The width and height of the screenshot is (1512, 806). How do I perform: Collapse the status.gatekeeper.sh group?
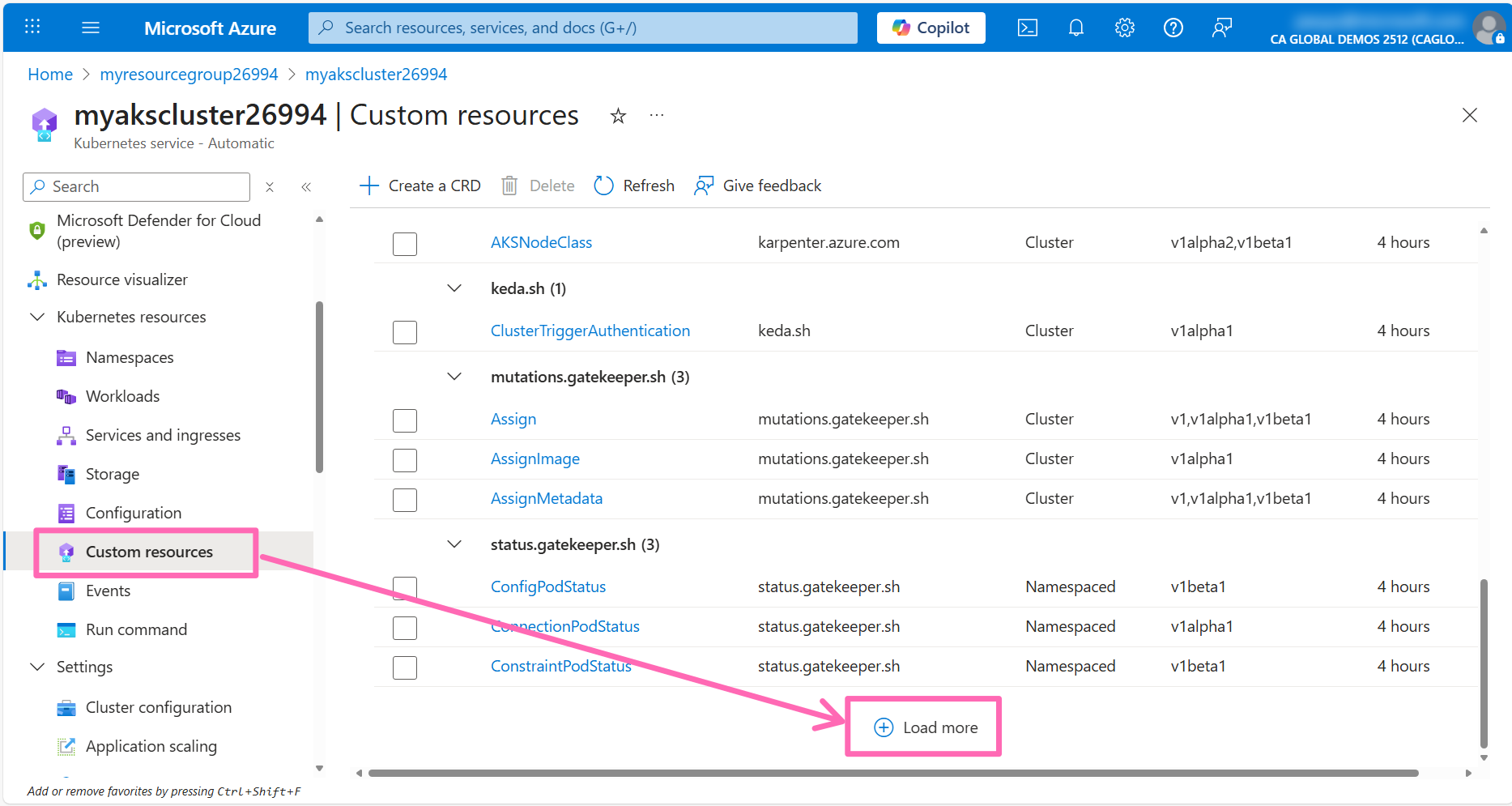pos(454,544)
